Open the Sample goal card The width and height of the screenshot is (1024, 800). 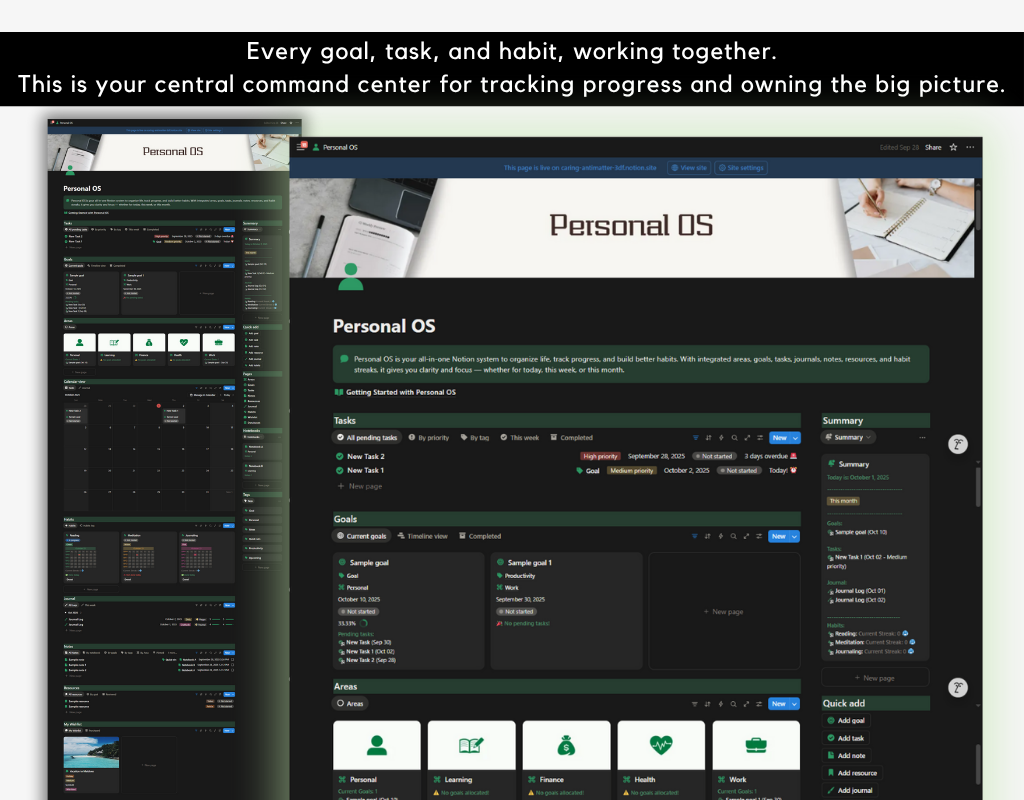(408, 611)
